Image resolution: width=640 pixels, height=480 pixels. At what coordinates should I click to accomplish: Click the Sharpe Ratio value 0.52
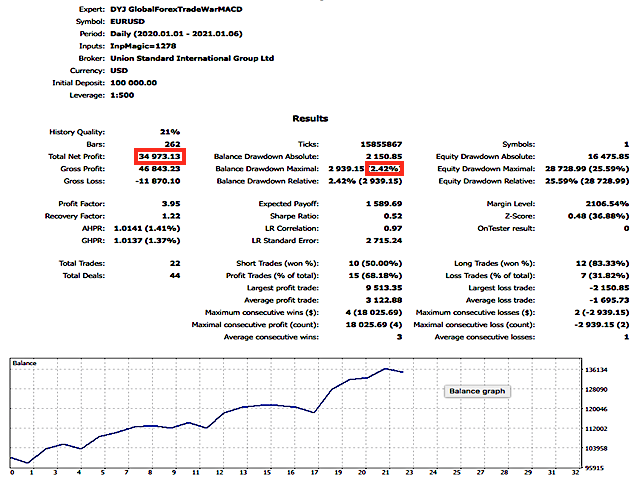coord(393,216)
